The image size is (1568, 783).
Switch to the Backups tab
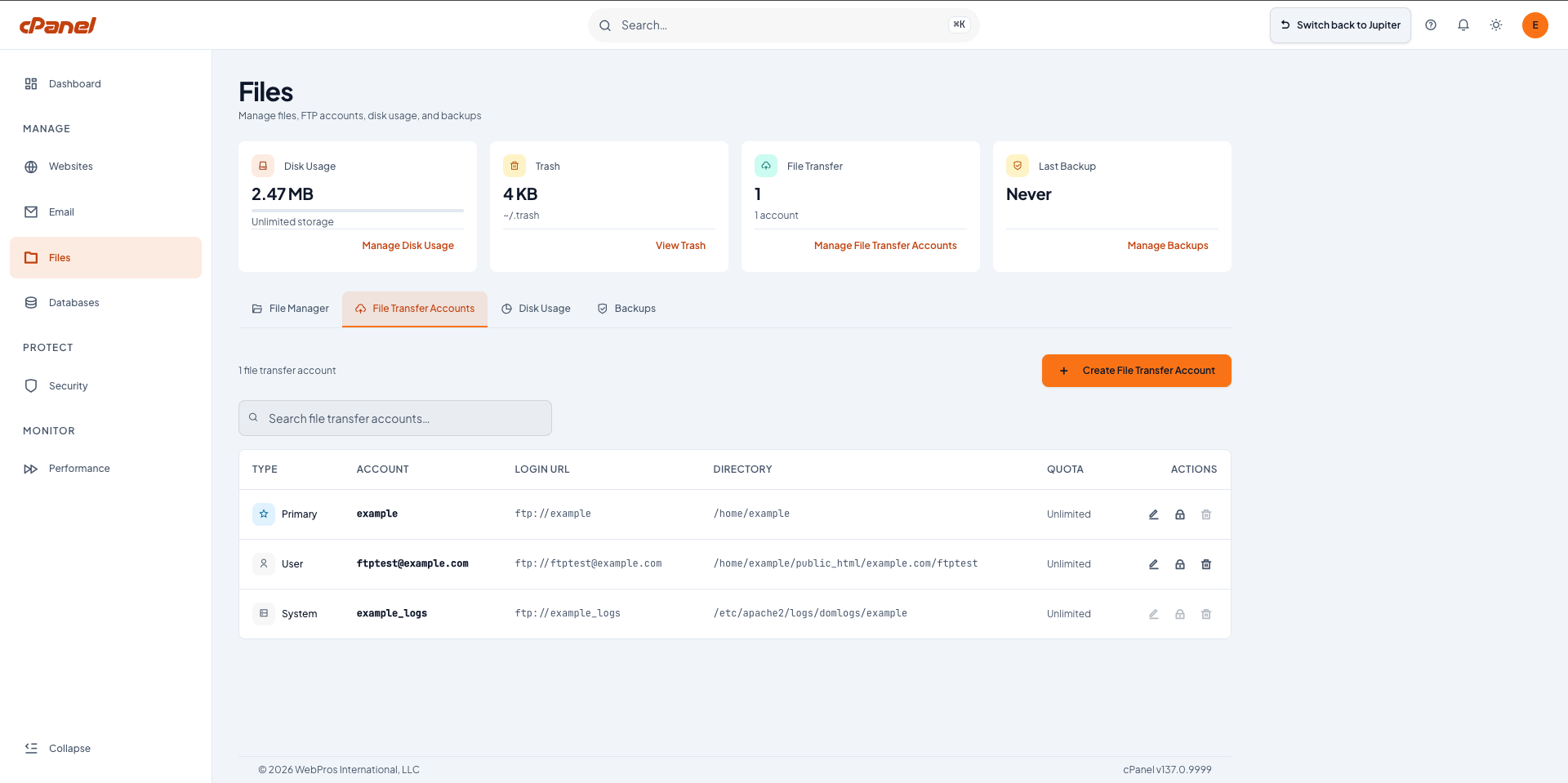point(626,309)
